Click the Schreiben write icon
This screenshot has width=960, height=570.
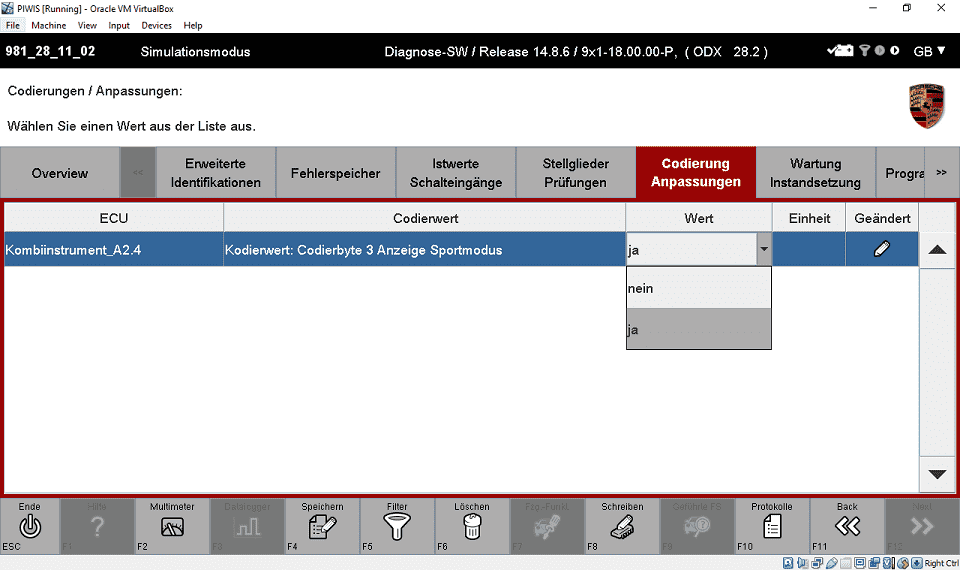622,527
